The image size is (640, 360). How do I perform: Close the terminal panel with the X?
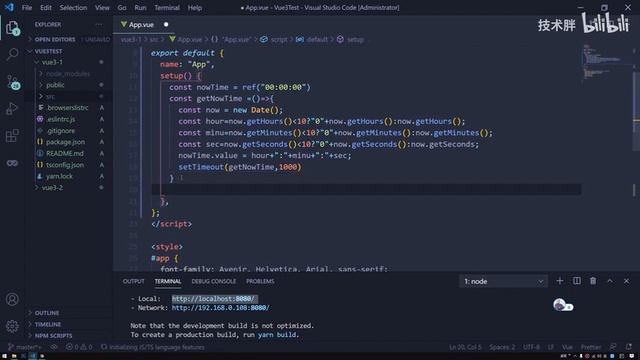pos(627,281)
